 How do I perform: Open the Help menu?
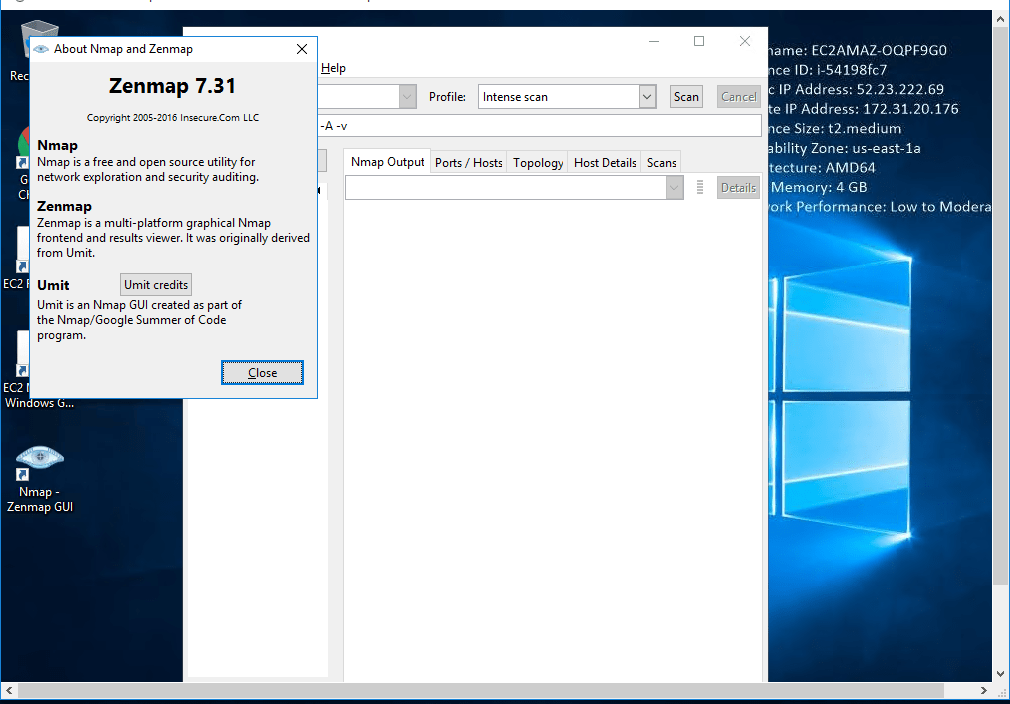(334, 68)
